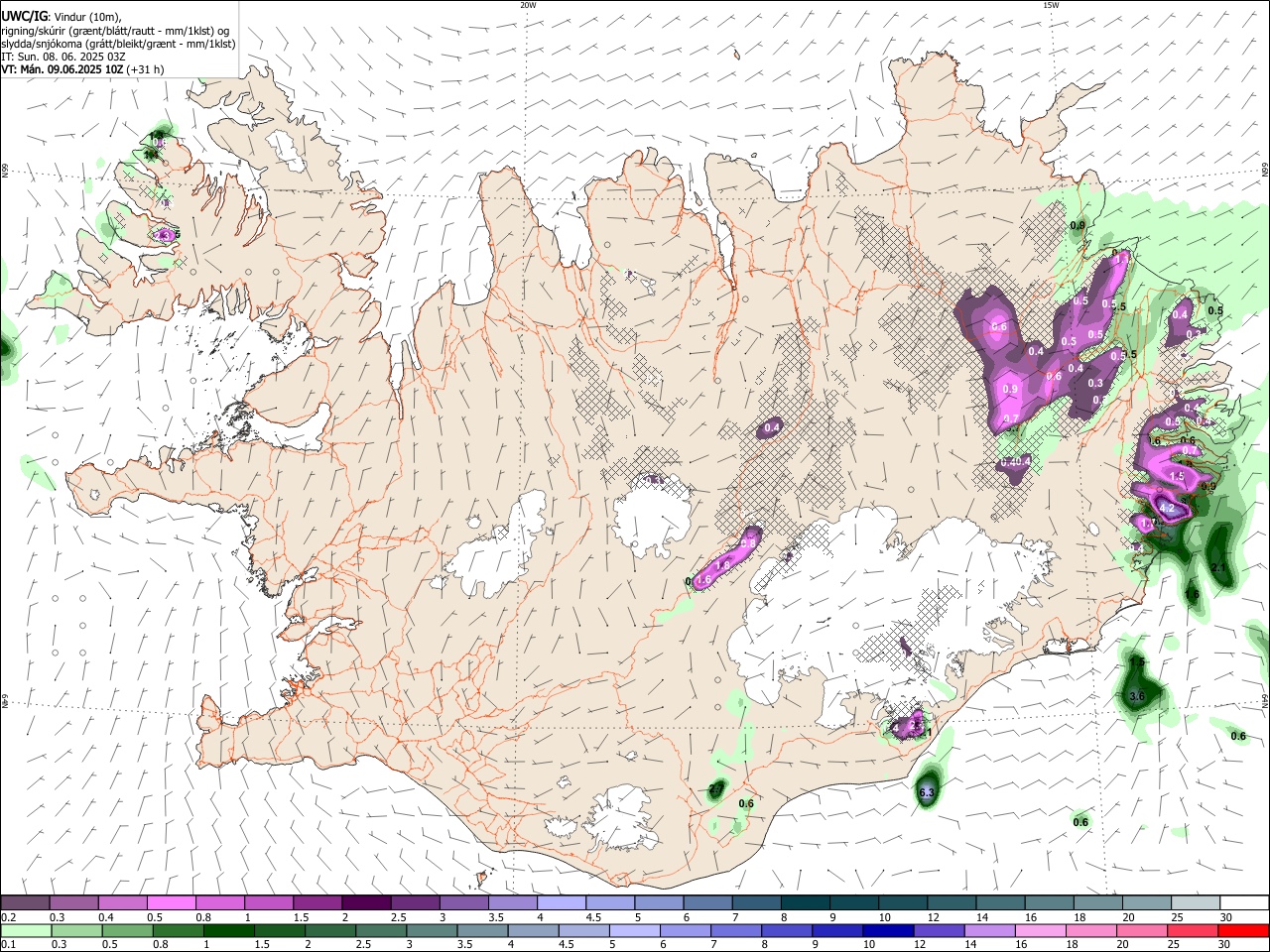1270x952 pixels.
Task: Pick the upper legend swatch starting at 1
Action: click(x=268, y=903)
